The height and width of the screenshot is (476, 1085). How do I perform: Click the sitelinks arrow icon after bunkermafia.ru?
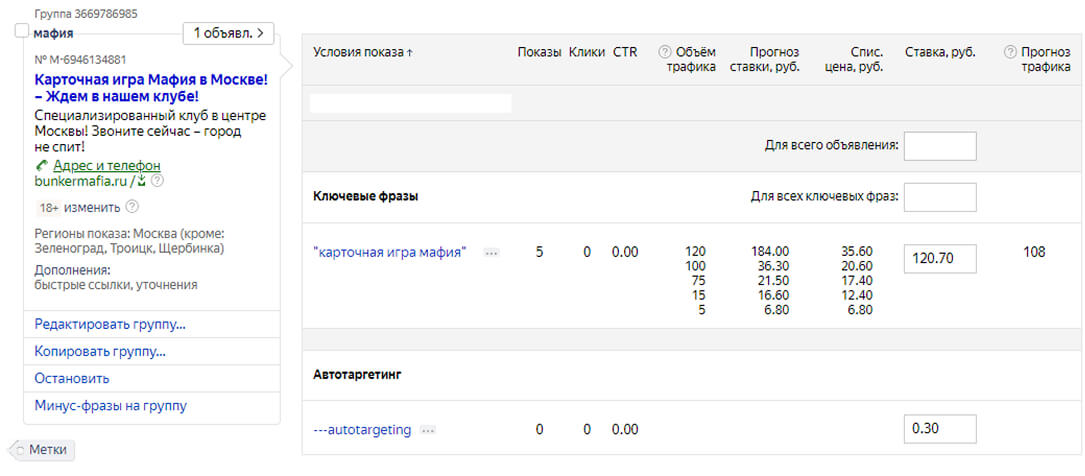click(141, 181)
